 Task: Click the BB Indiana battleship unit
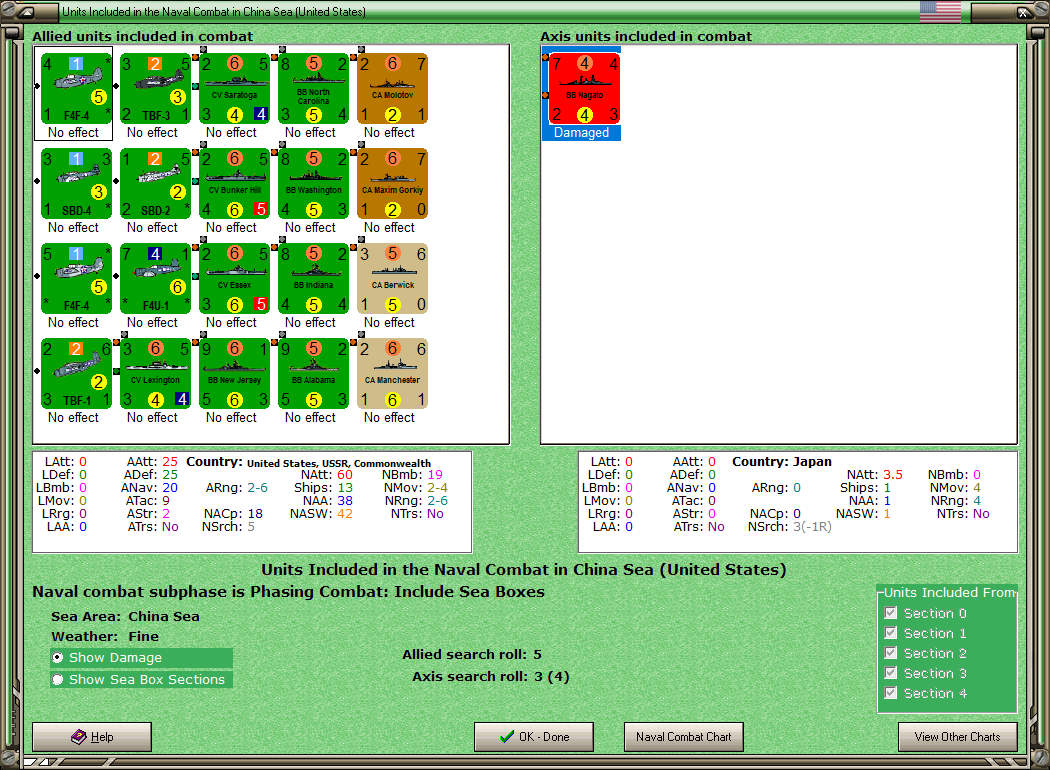tap(313, 279)
